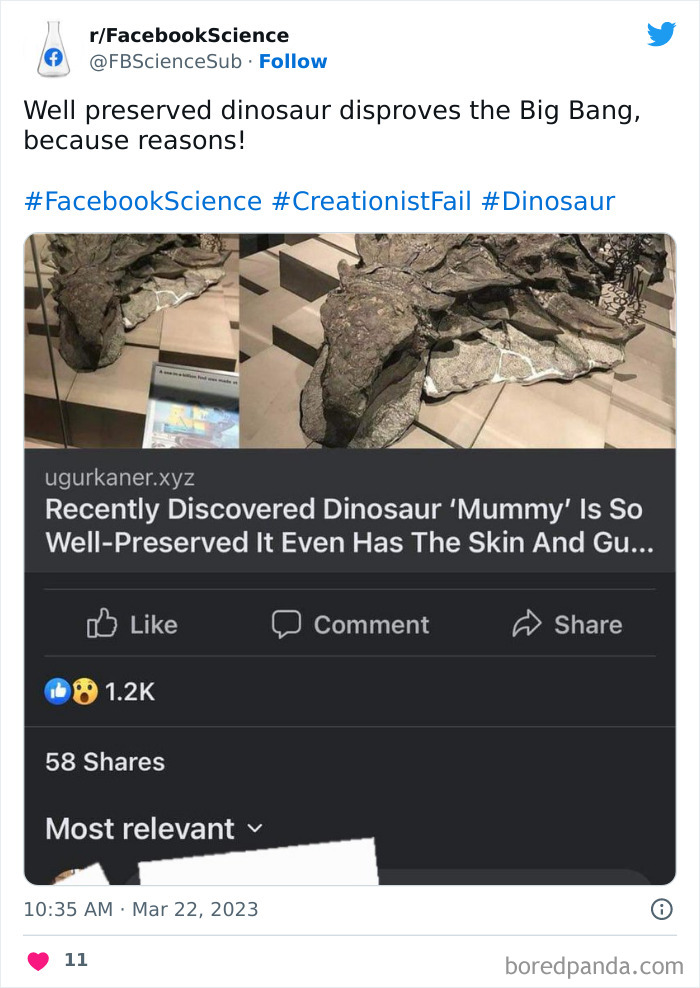The width and height of the screenshot is (700, 988).
Task: Click the r/FacebookScience flask avatar
Action: [53, 47]
